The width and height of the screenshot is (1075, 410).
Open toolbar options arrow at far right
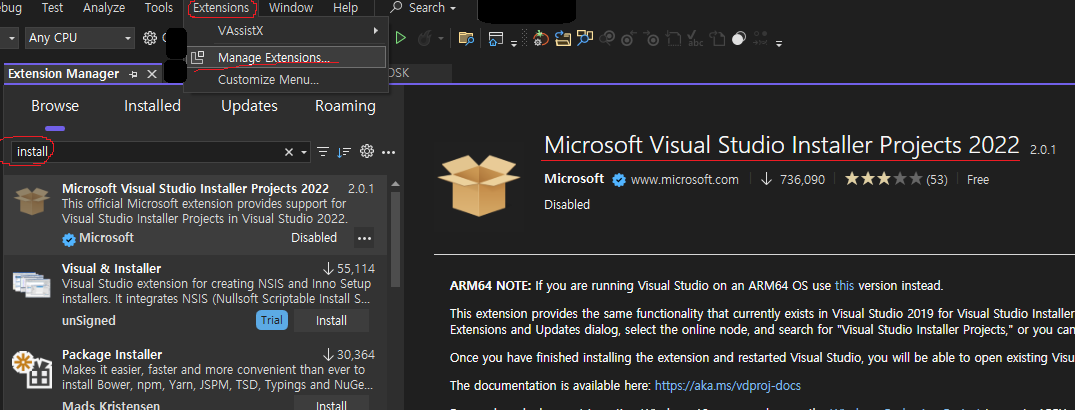tap(778, 43)
